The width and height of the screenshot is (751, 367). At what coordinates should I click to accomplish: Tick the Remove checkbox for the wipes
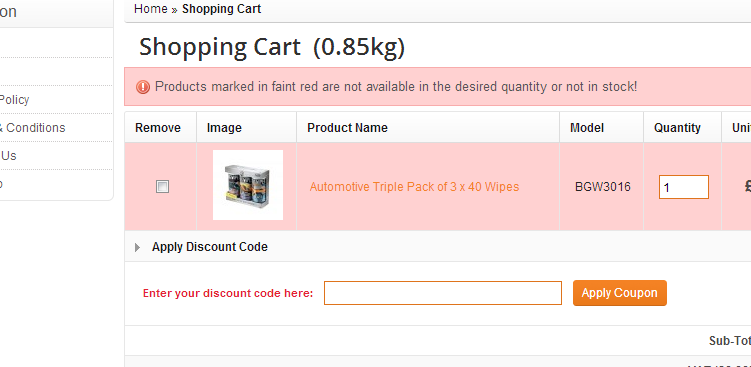[162, 187]
